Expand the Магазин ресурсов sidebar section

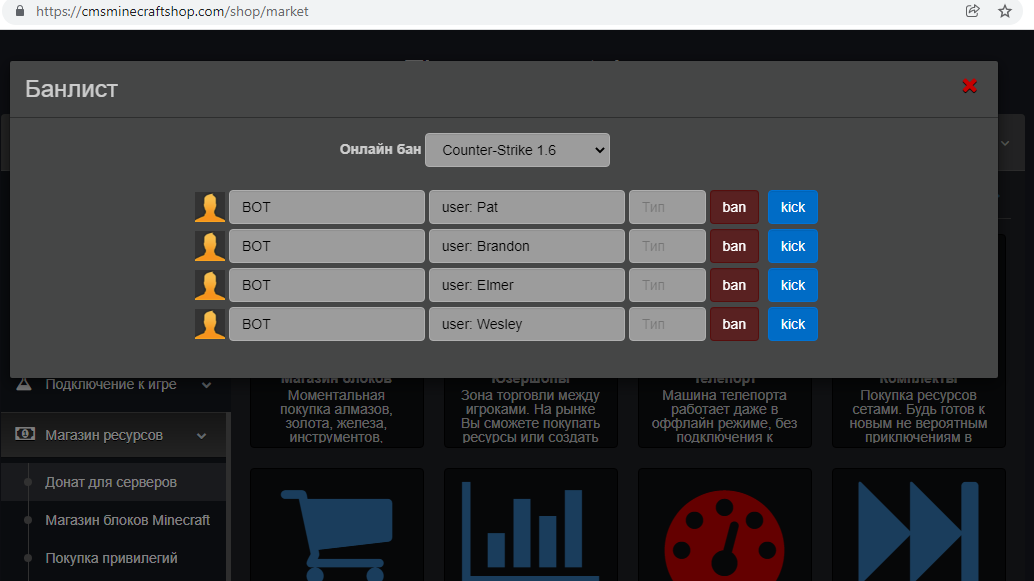[113, 435]
